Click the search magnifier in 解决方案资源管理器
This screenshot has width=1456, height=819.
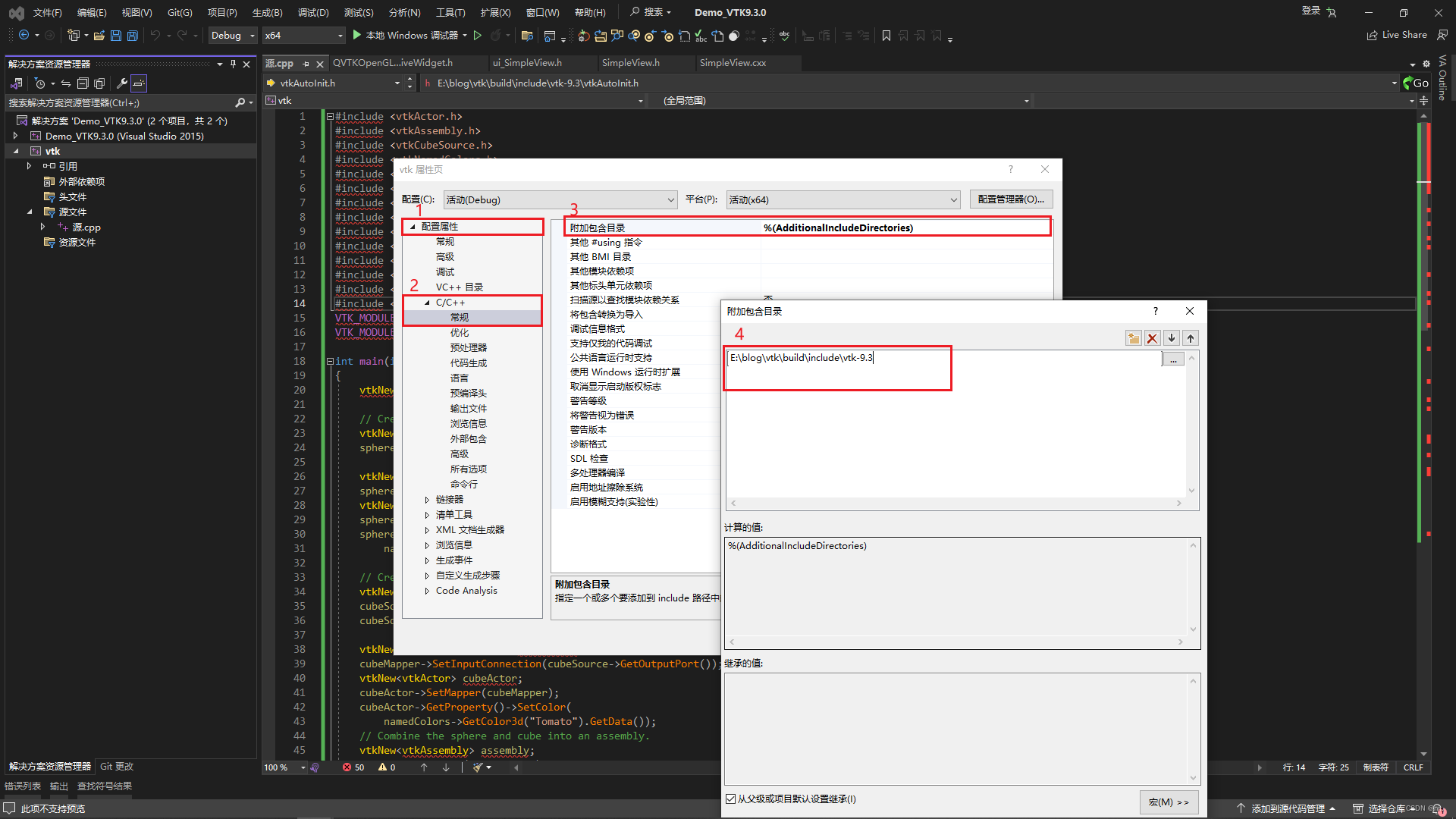[241, 102]
